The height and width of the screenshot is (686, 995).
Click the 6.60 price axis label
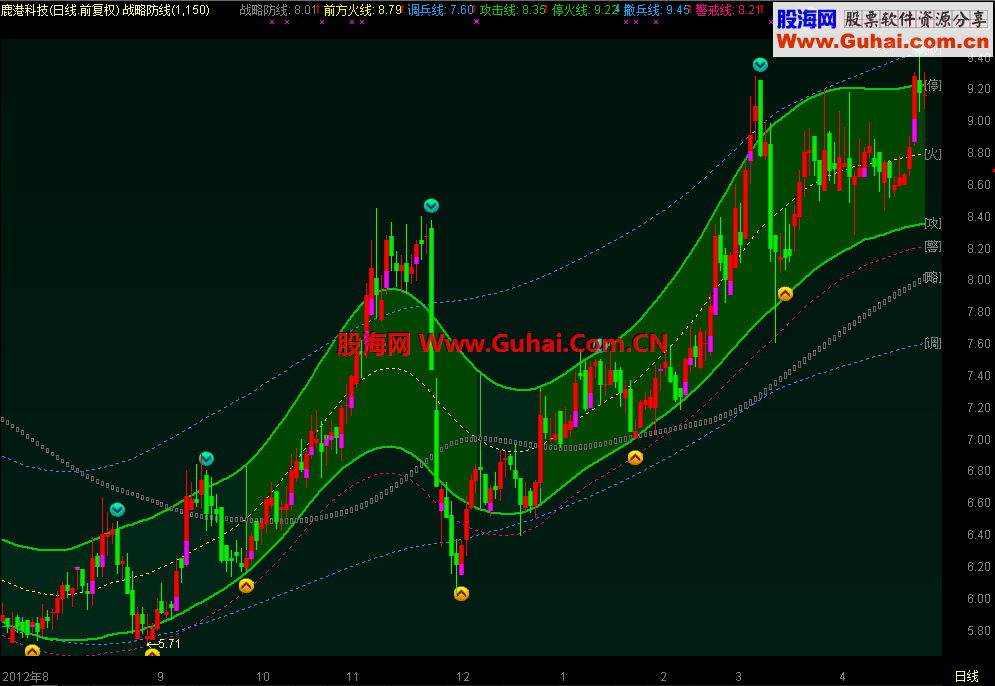coord(979,503)
